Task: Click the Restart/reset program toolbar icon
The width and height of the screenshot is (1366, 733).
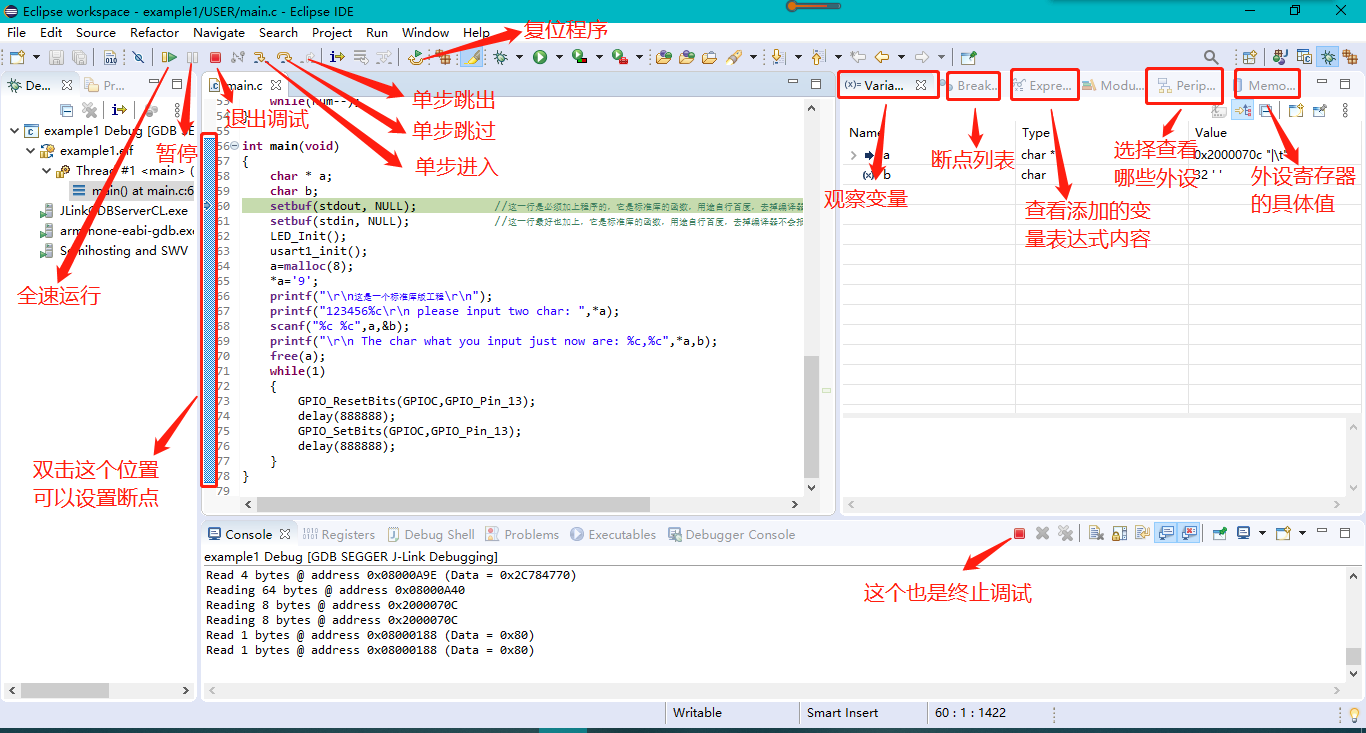Action: click(416, 57)
